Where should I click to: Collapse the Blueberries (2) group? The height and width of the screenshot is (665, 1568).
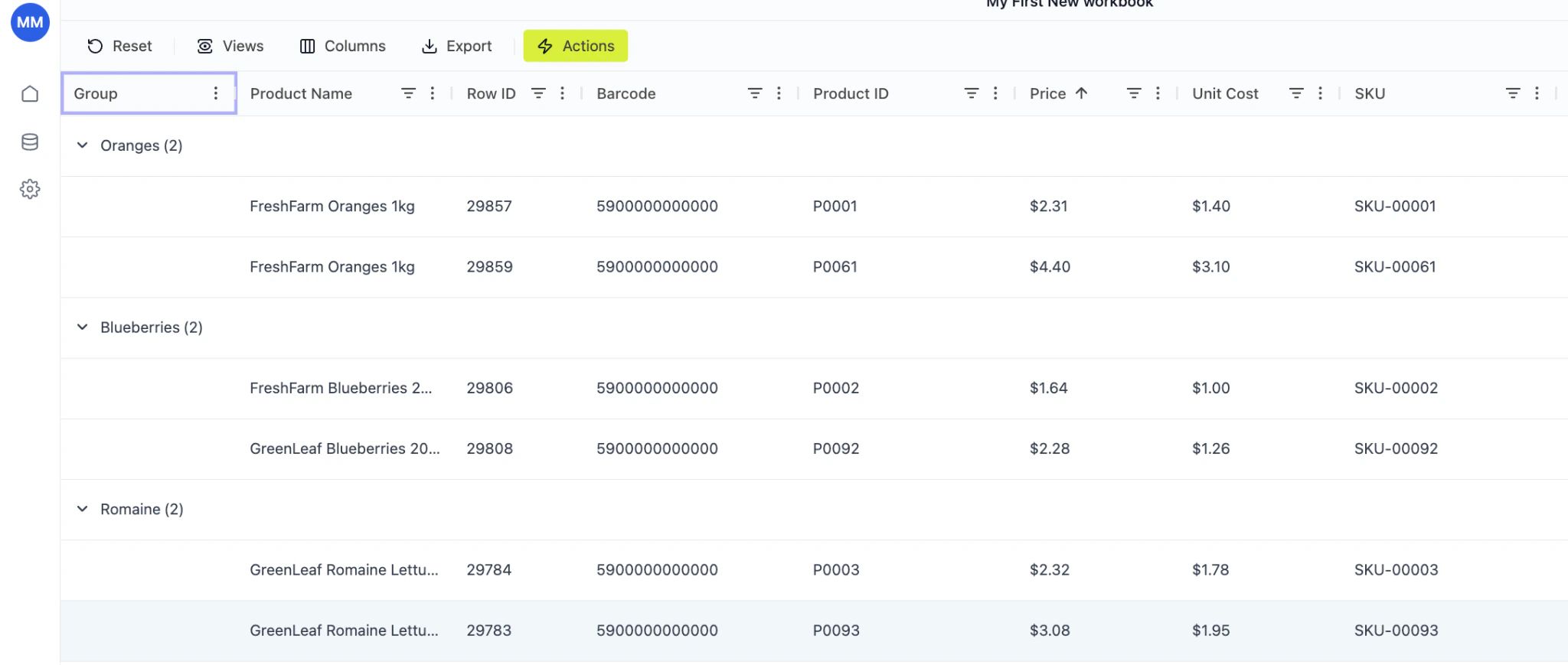(x=83, y=328)
